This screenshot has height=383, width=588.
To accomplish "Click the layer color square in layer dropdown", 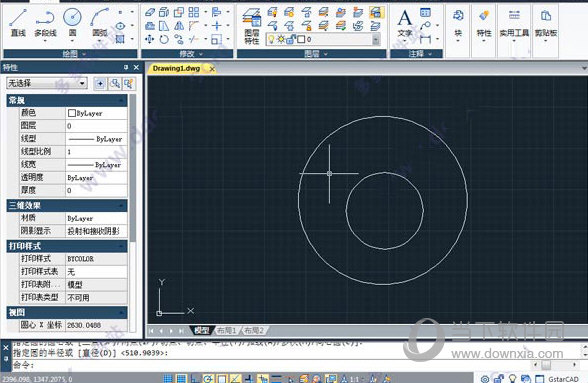I will pyautogui.click(x=301, y=39).
